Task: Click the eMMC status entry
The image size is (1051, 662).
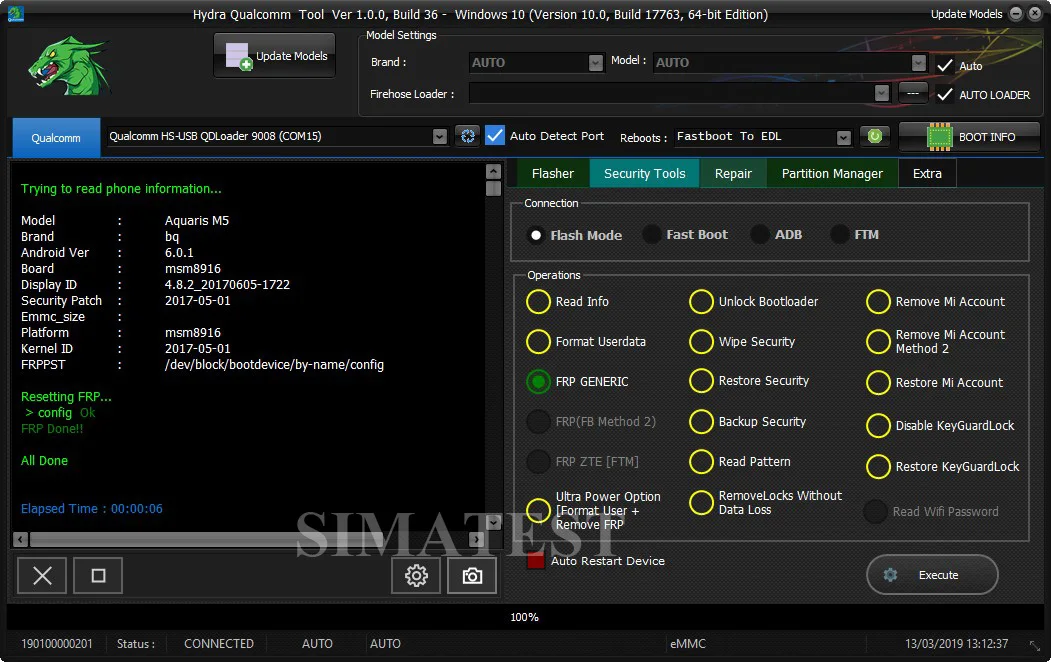Action: (x=688, y=644)
